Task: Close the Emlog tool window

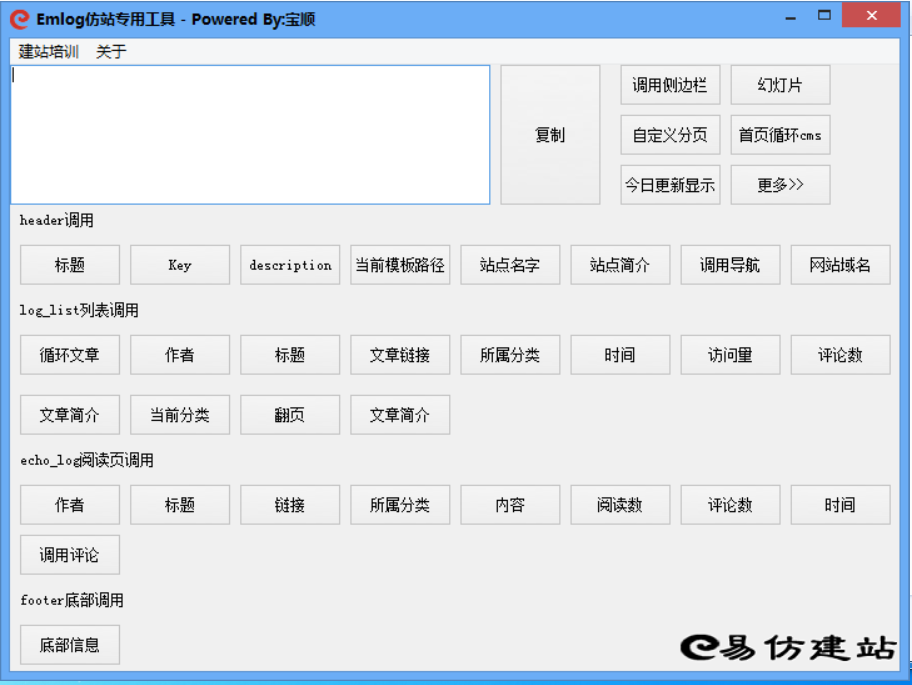Action: coord(871,15)
